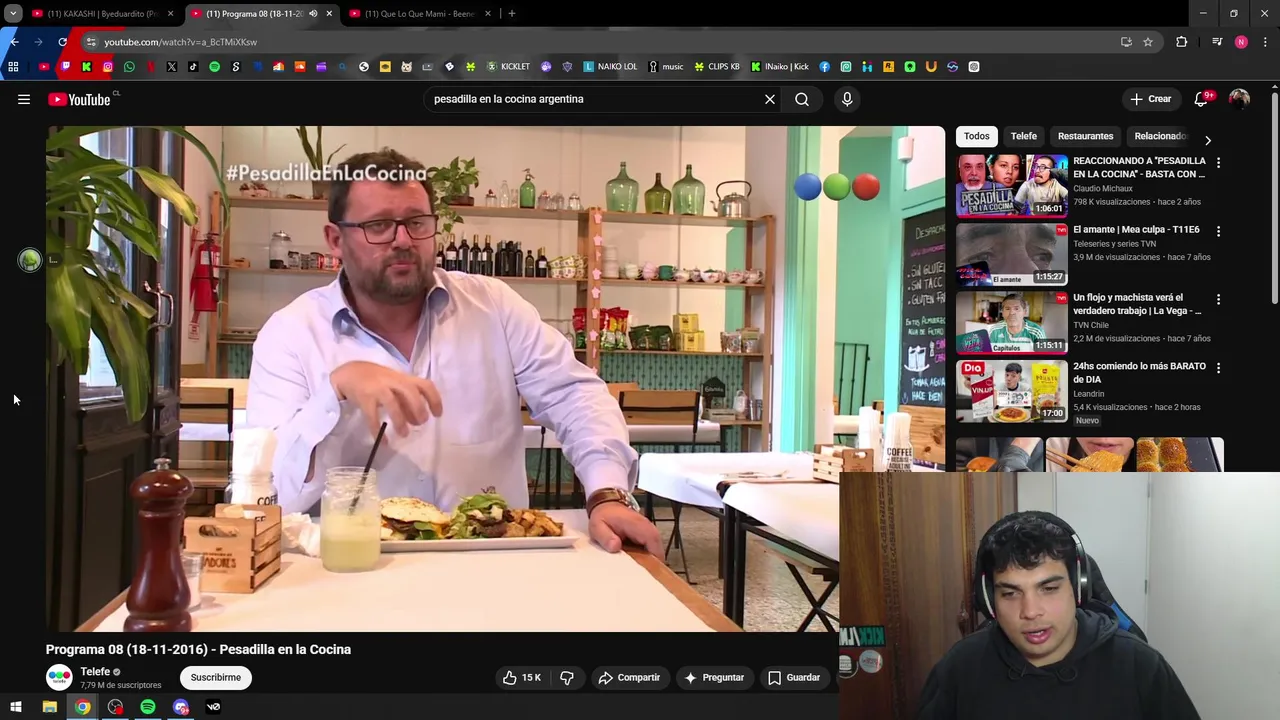Open the Reaccionando a Pesadilla video thumbnail
1280x720 pixels.
pos(1012,186)
